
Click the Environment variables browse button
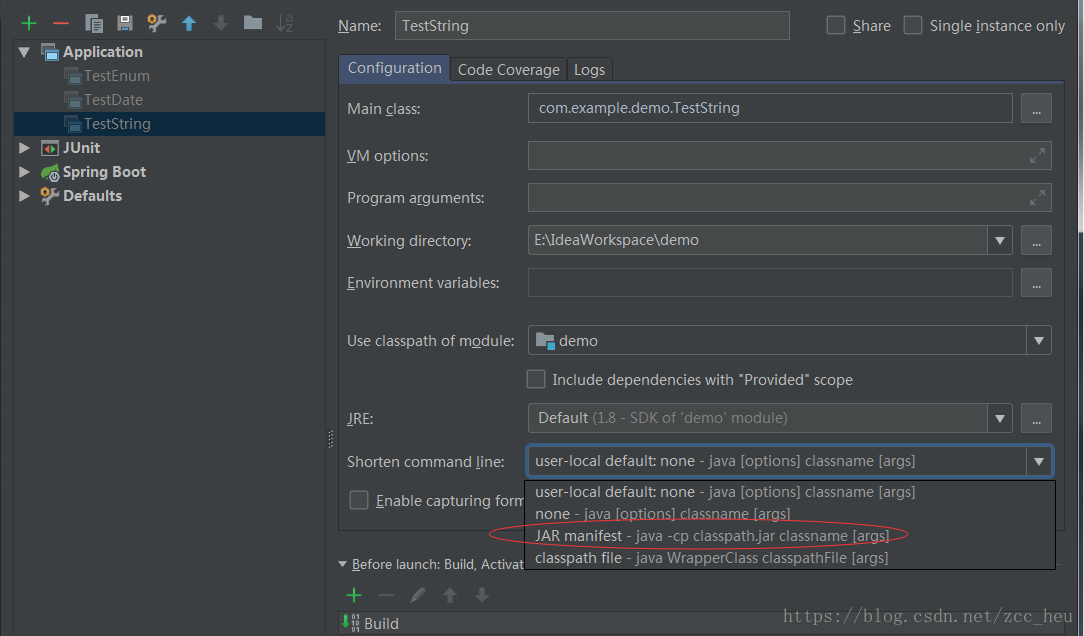(1036, 283)
